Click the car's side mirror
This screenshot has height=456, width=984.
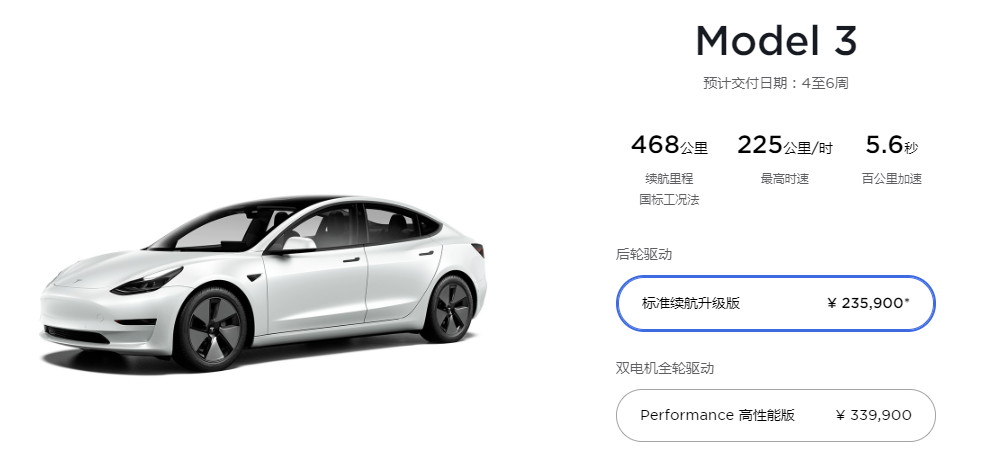point(299,245)
